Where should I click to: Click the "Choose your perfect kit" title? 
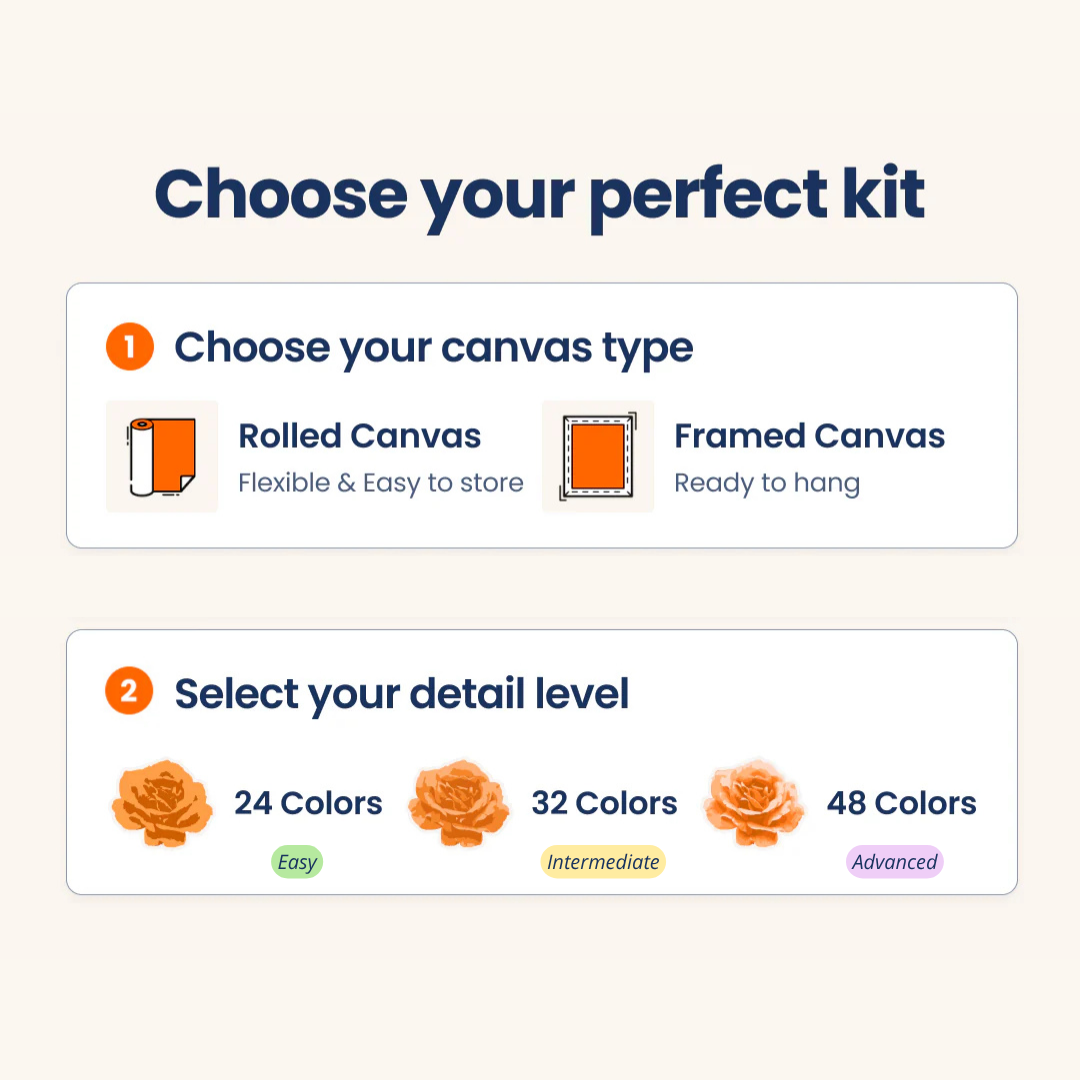click(x=540, y=194)
